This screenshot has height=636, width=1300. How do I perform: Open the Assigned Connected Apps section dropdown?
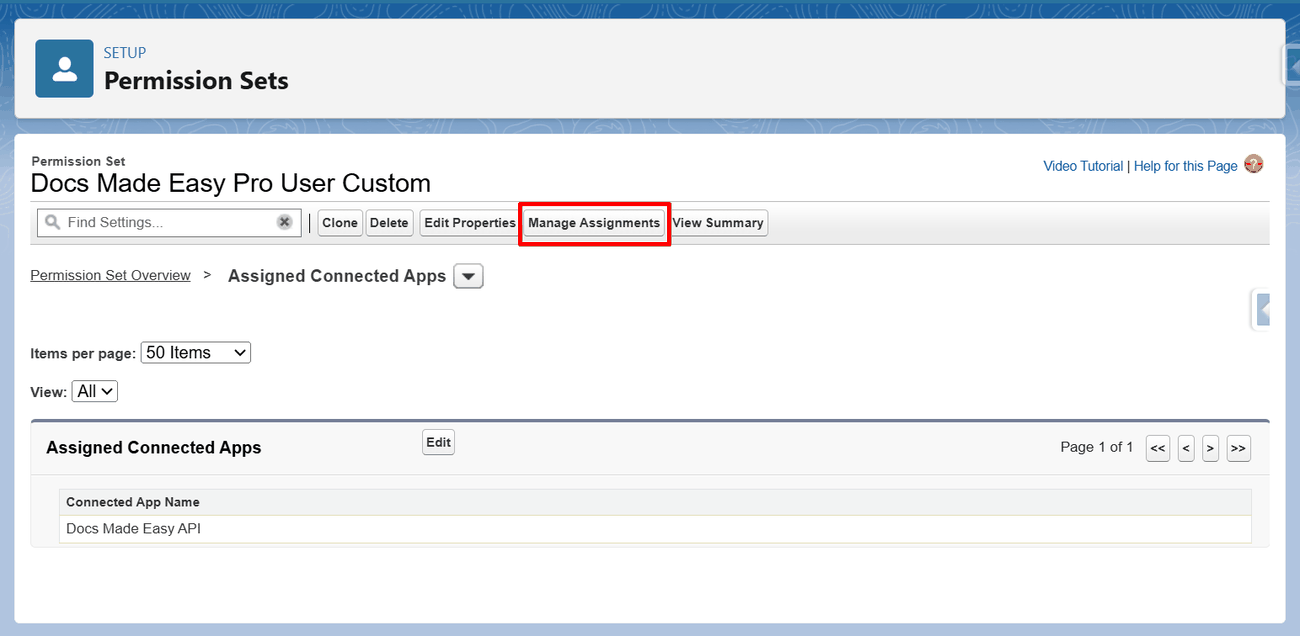(468, 276)
